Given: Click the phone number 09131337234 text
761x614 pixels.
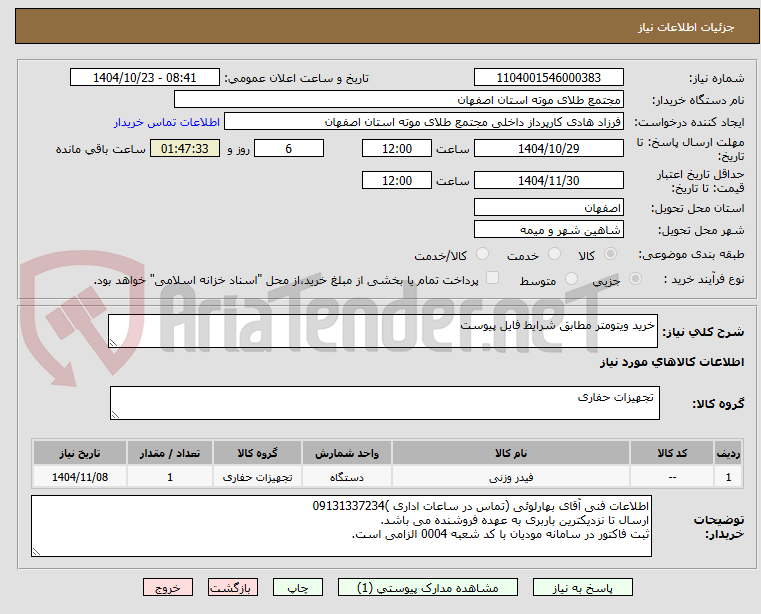Looking at the screenshot, I should click(348, 506).
